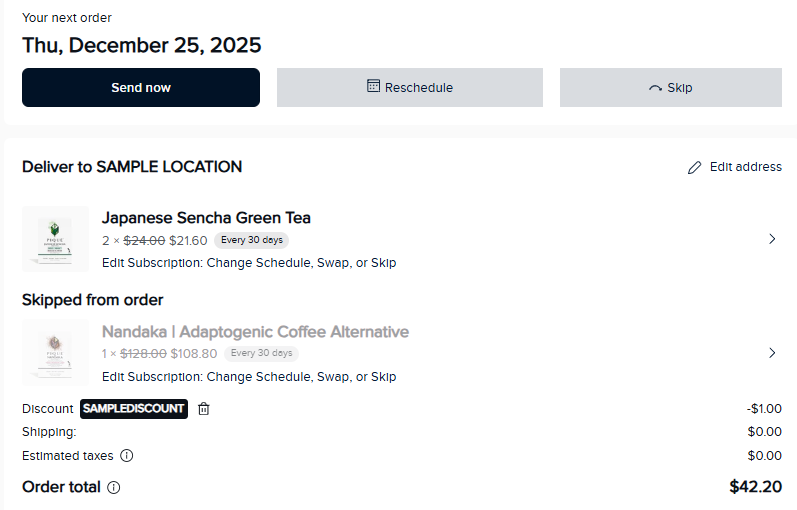This screenshot has height=510, width=797.
Task: Select the Japanese Sencha Green Tea title
Action: [206, 218]
